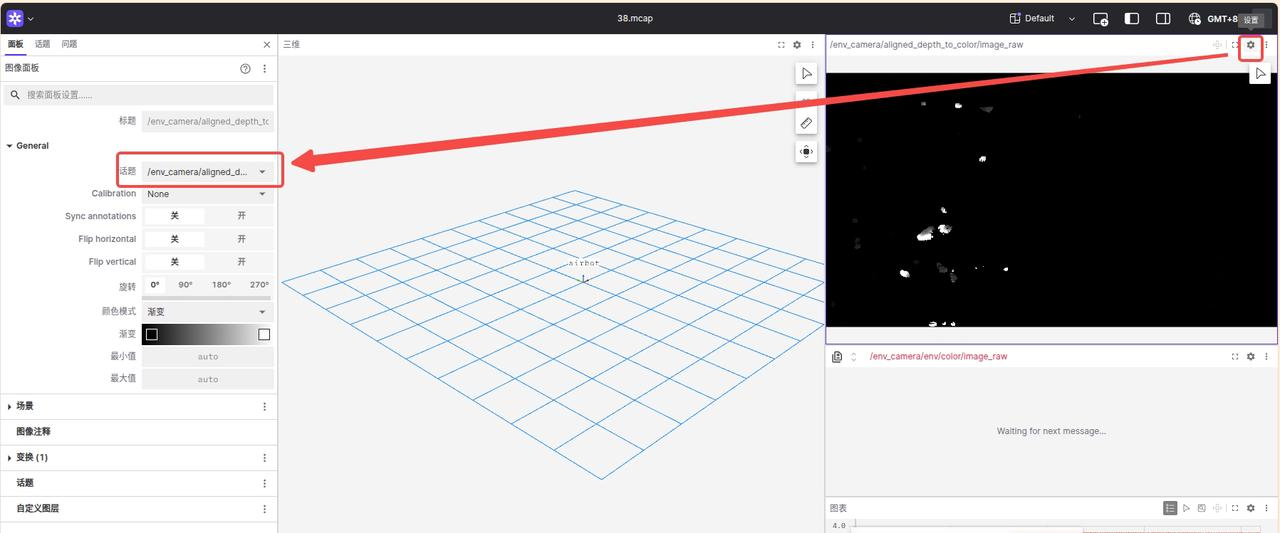Open the 话题 topic dropdown
The image size is (1280, 533).
(x=207, y=172)
